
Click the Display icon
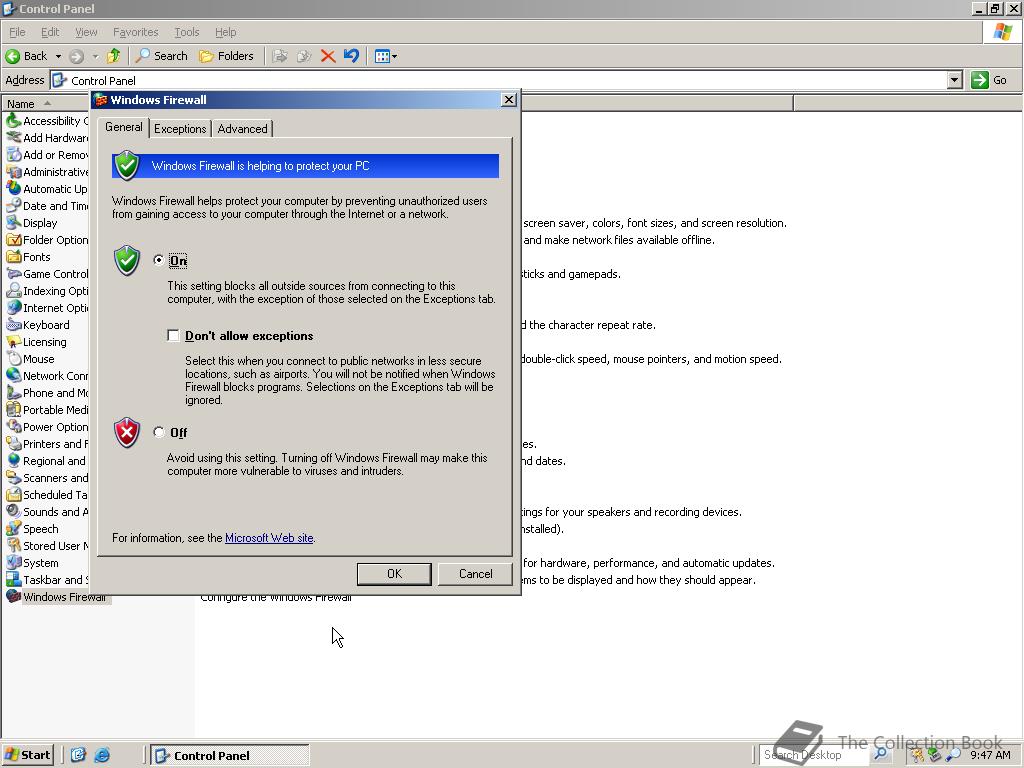(13, 222)
